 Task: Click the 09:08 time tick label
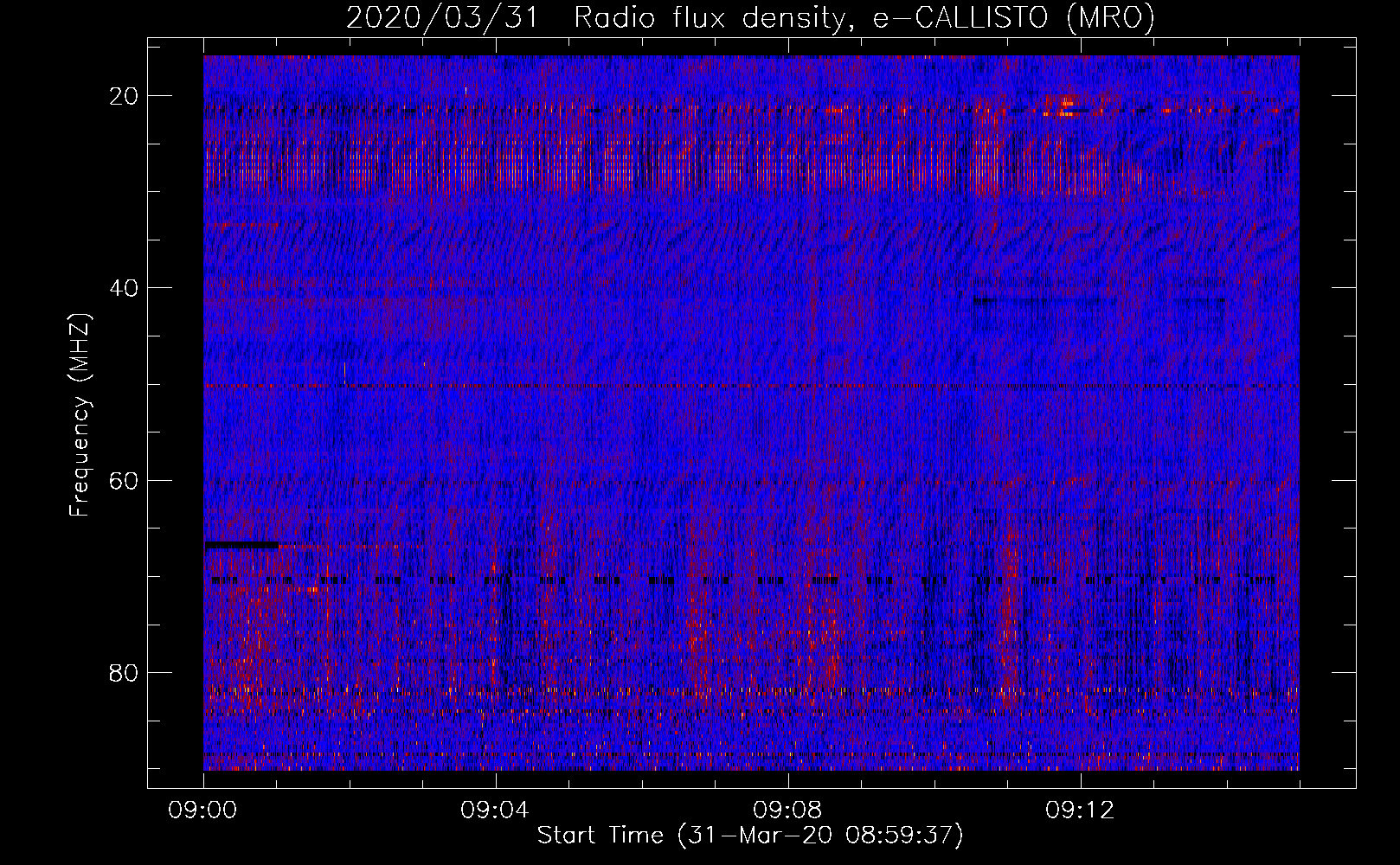tap(787, 810)
